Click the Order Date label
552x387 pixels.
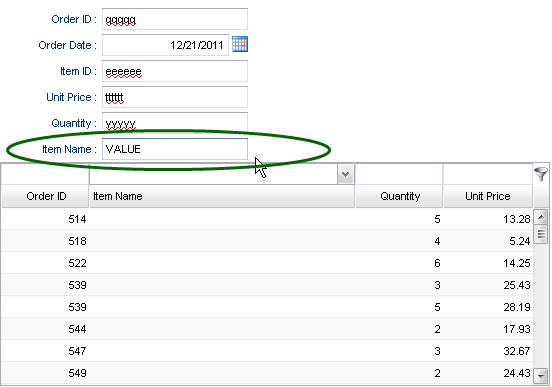(x=67, y=45)
